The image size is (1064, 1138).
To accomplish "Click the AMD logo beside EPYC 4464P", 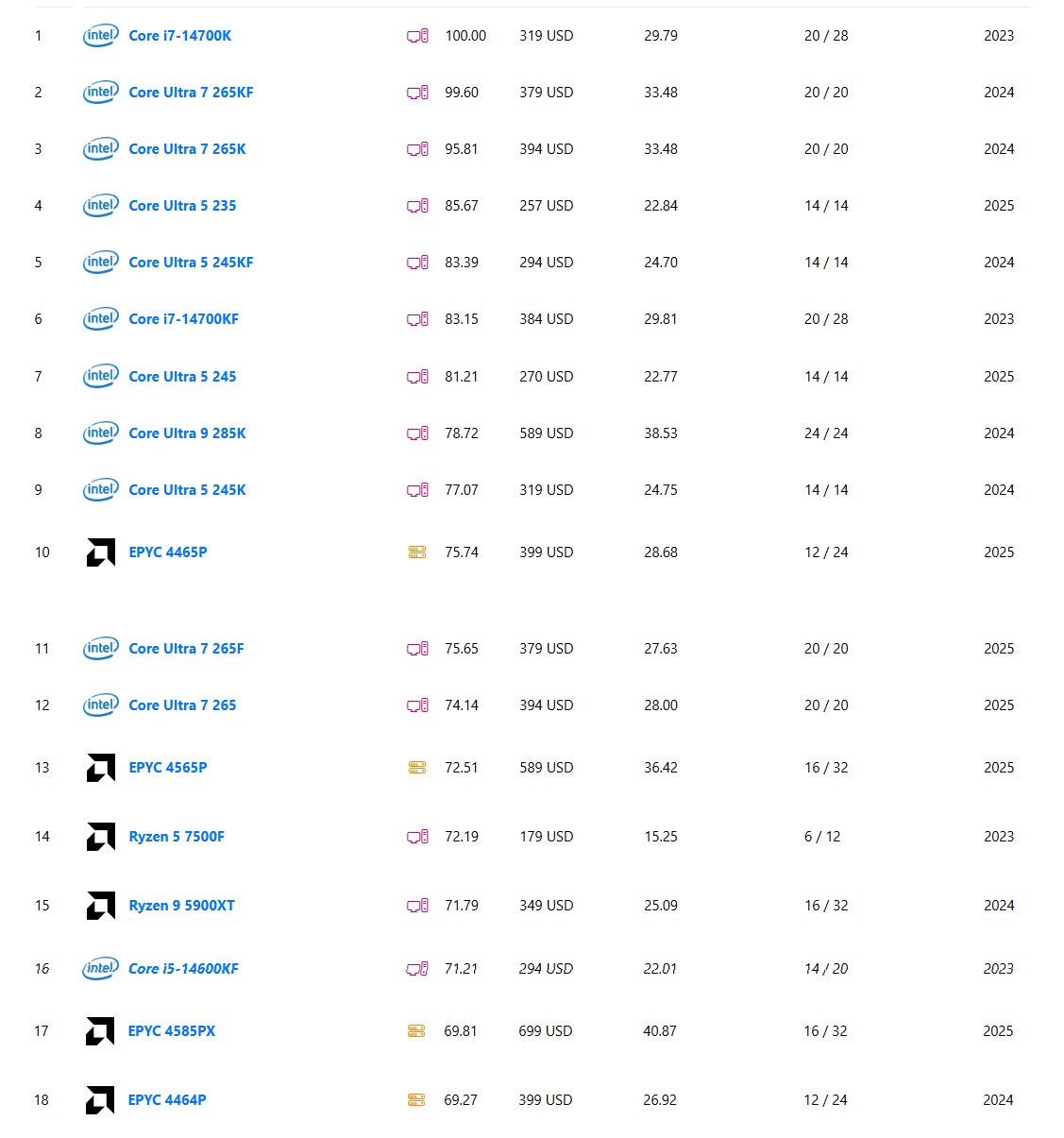I will 100,1100.
